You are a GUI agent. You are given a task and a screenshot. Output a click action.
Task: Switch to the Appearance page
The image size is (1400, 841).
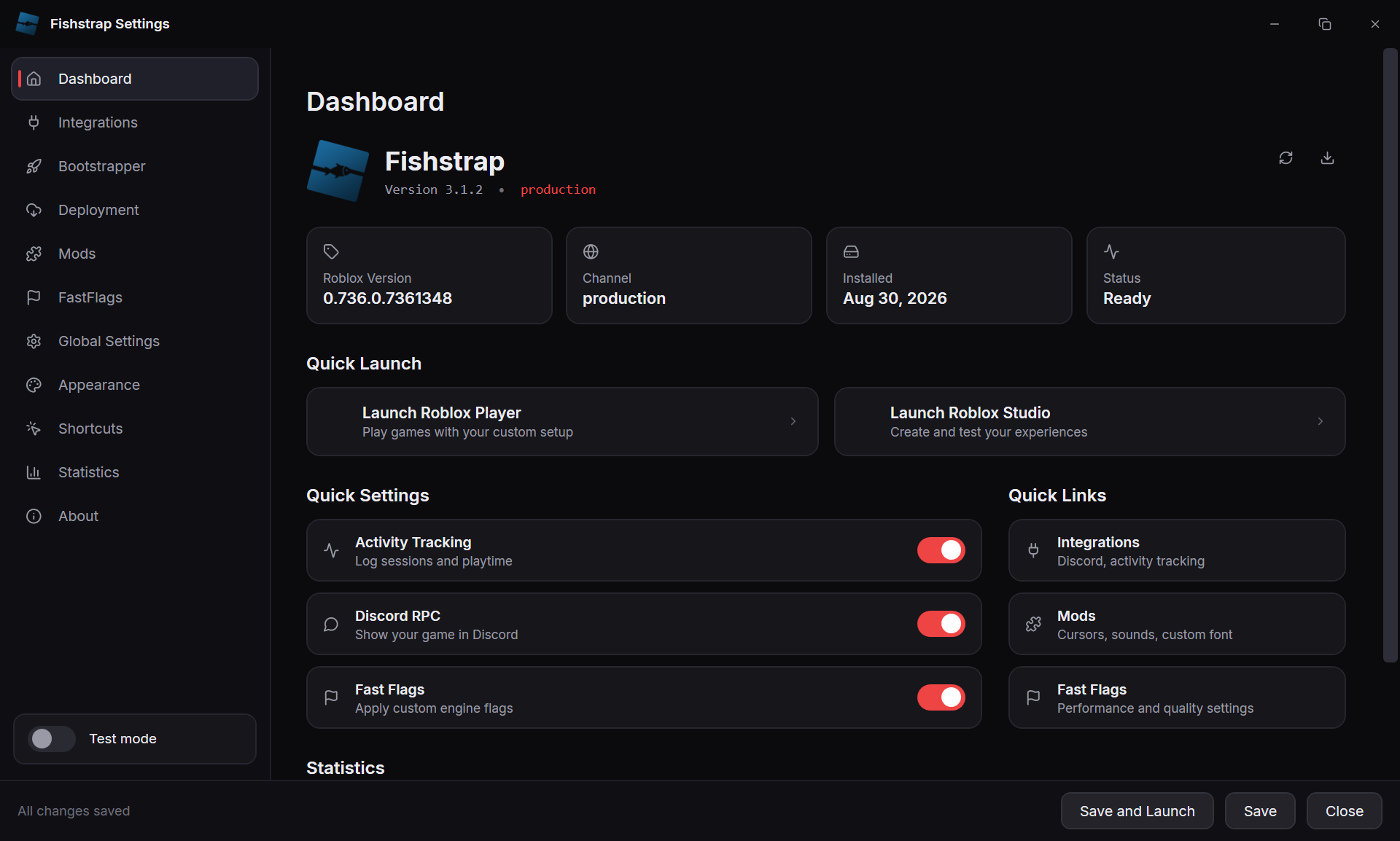[x=135, y=385]
